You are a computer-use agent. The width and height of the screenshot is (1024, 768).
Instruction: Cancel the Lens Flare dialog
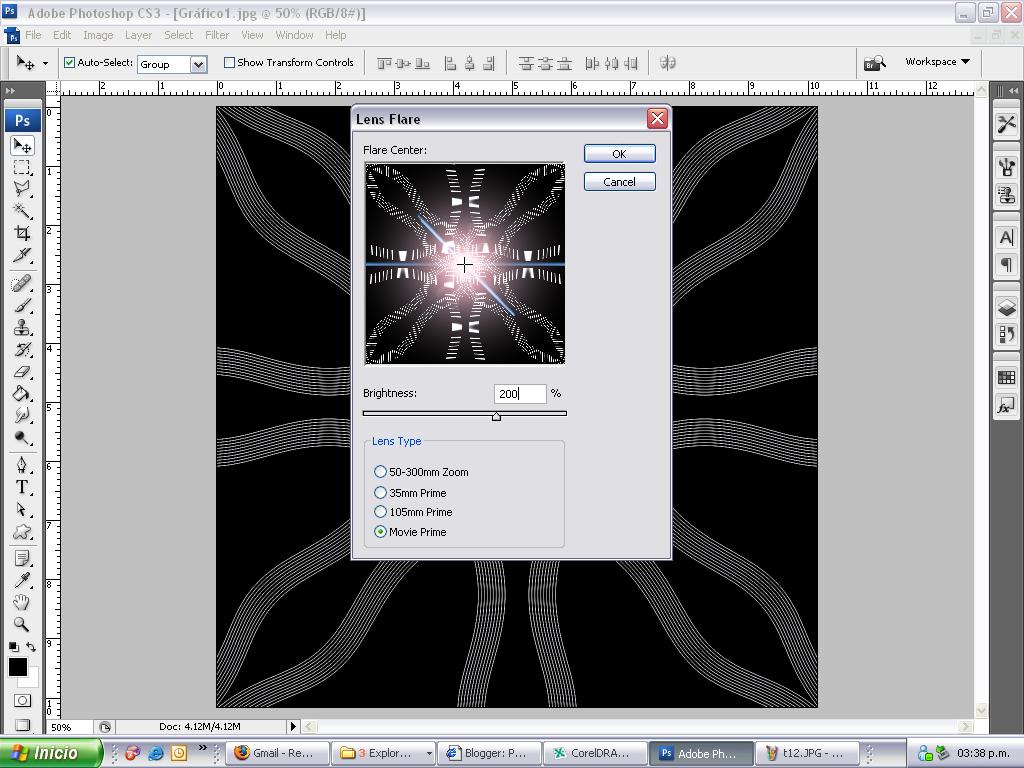point(619,182)
